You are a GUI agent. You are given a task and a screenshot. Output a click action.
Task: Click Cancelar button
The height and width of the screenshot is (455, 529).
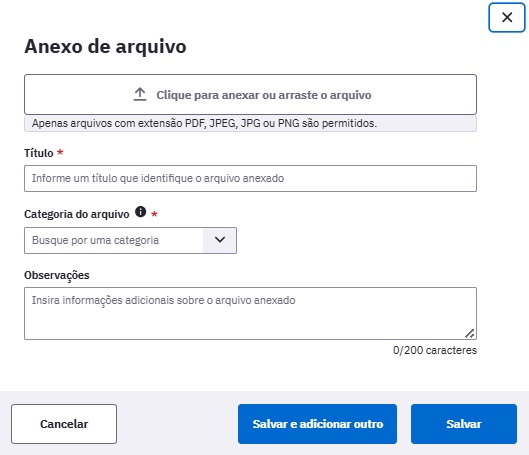click(x=64, y=424)
